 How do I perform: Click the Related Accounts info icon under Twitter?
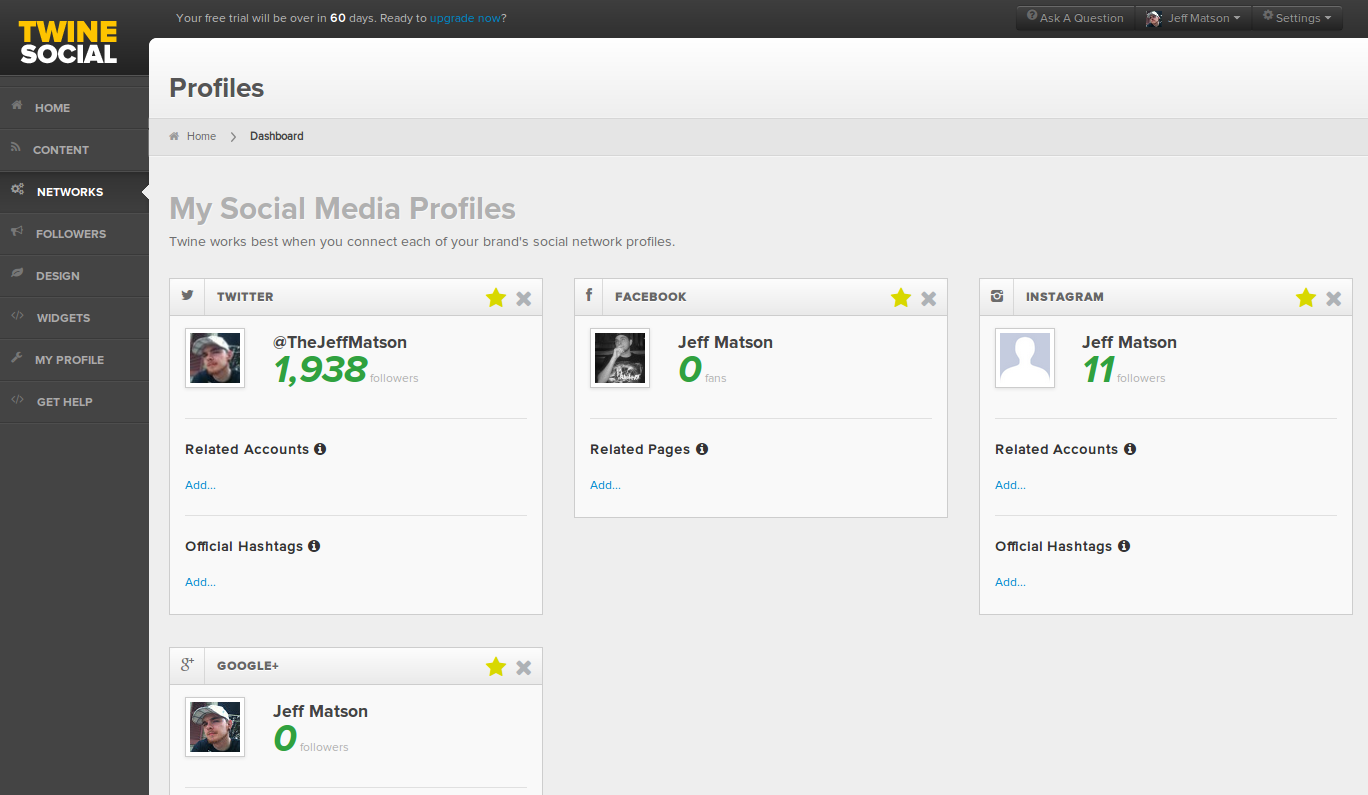(x=320, y=449)
